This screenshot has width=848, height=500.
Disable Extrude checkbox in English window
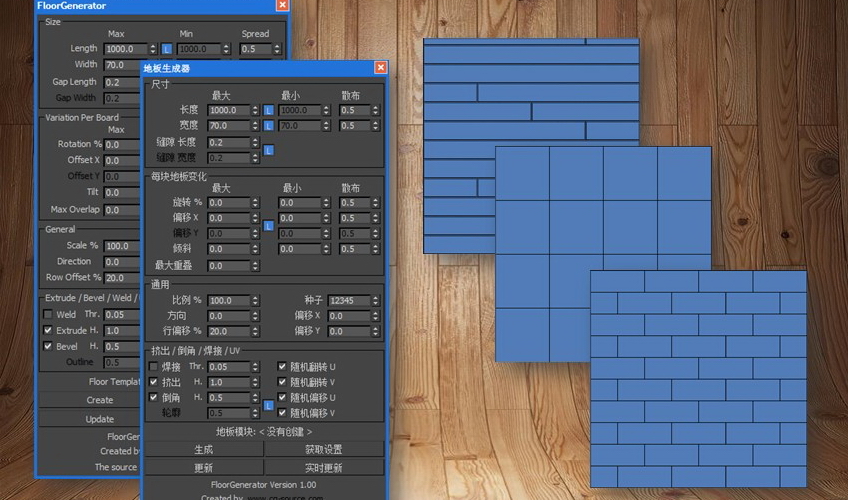click(48, 330)
